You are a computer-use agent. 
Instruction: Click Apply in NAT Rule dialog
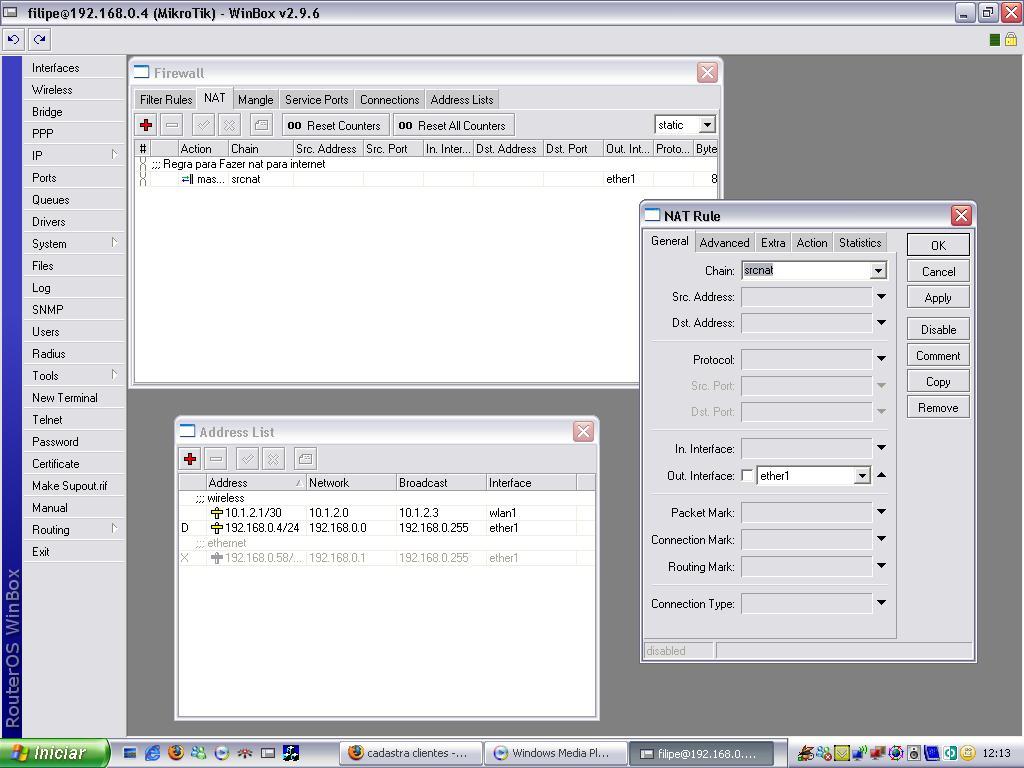coord(938,298)
